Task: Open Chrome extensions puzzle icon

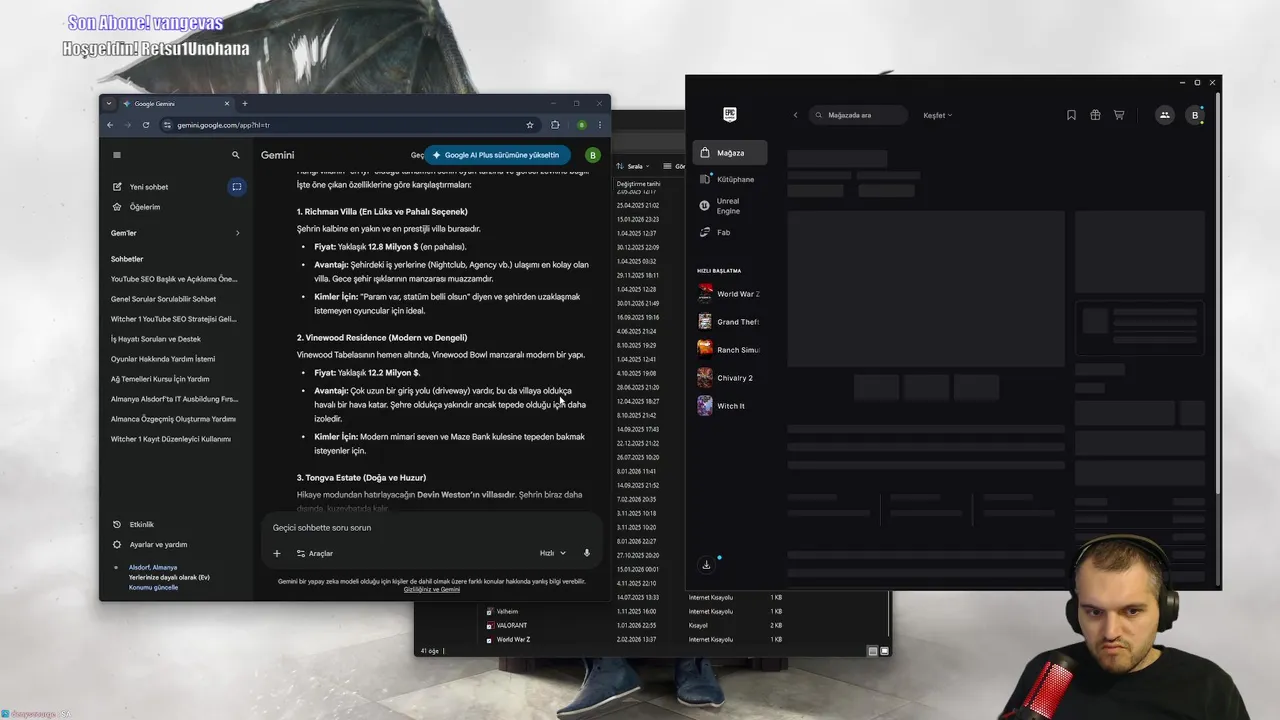Action: coord(555,125)
